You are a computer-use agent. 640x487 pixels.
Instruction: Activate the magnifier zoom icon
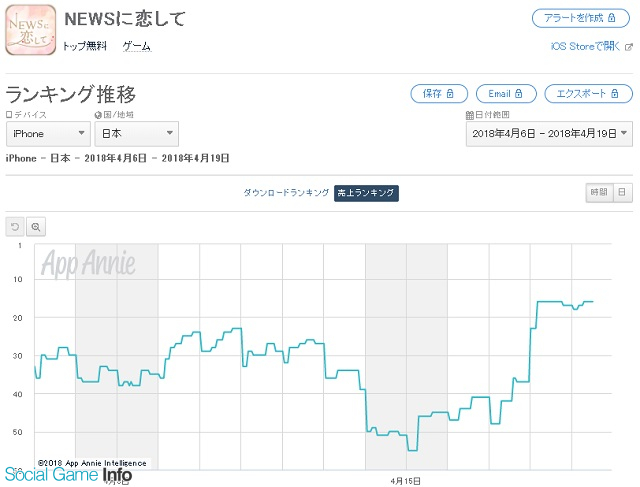[36, 227]
